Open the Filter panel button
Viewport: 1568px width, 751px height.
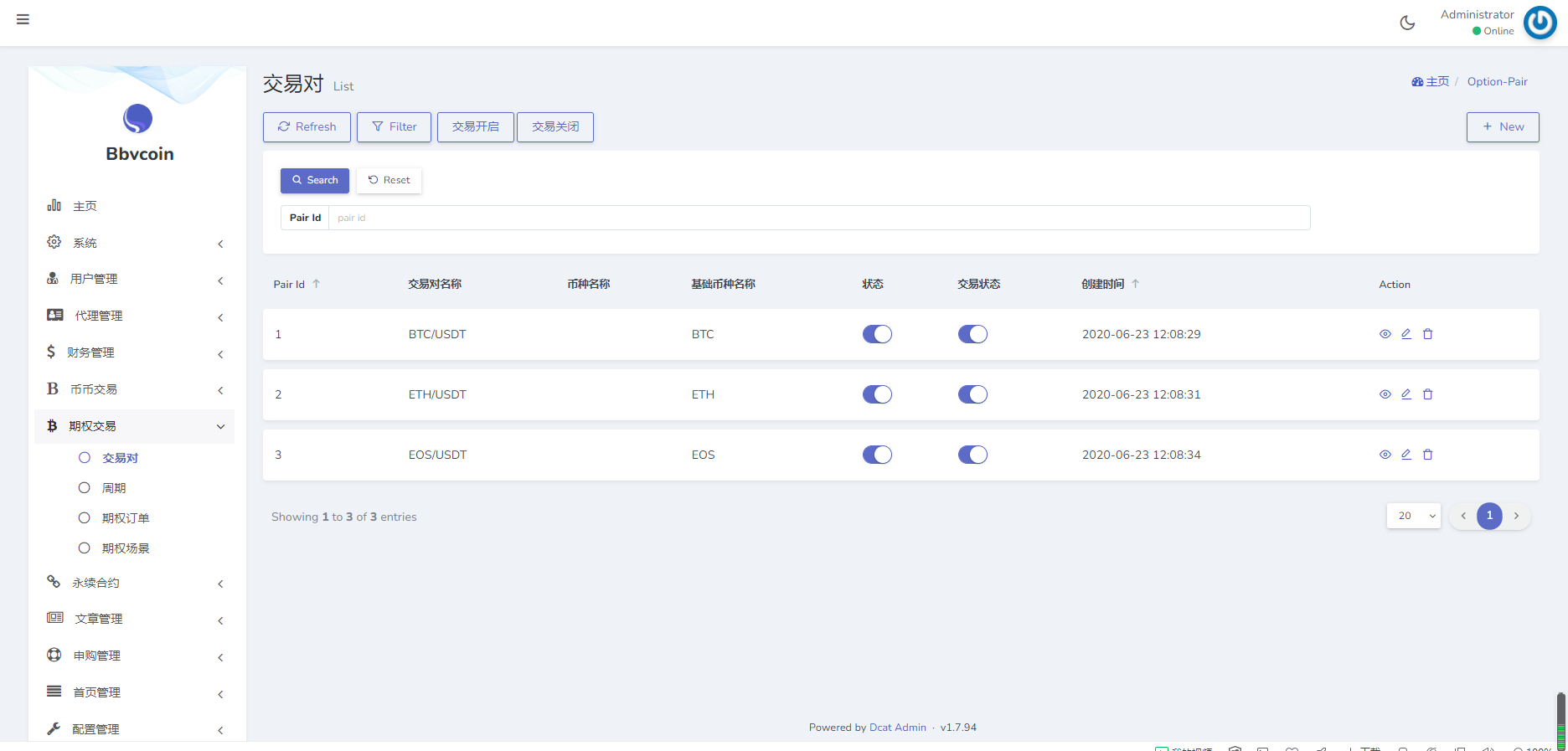394,126
